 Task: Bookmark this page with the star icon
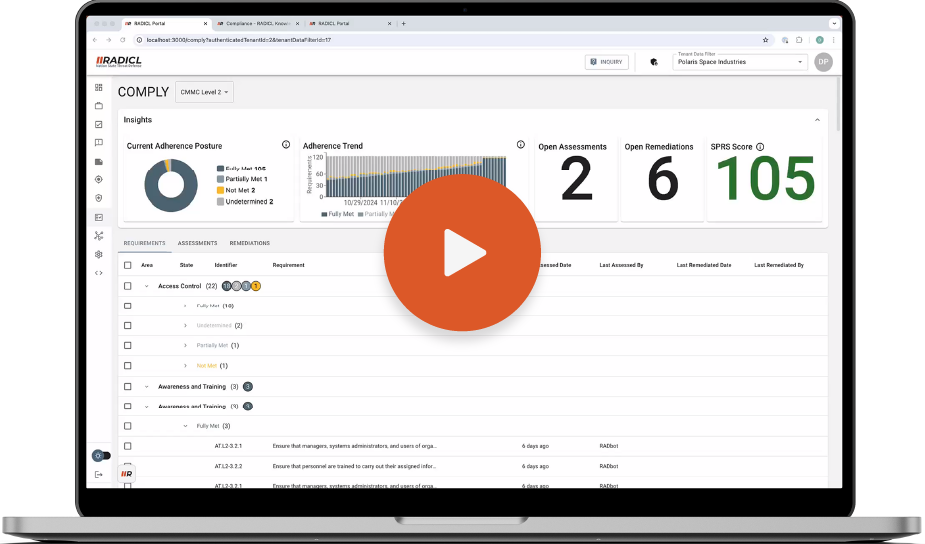pos(766,40)
